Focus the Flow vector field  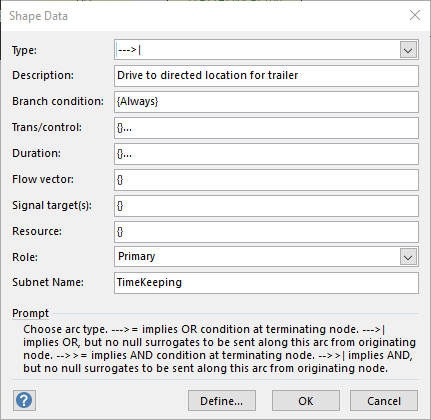click(266, 180)
